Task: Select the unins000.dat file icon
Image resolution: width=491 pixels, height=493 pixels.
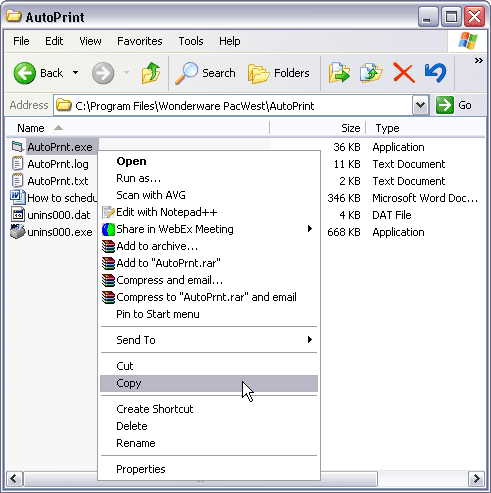Action: (x=18, y=215)
